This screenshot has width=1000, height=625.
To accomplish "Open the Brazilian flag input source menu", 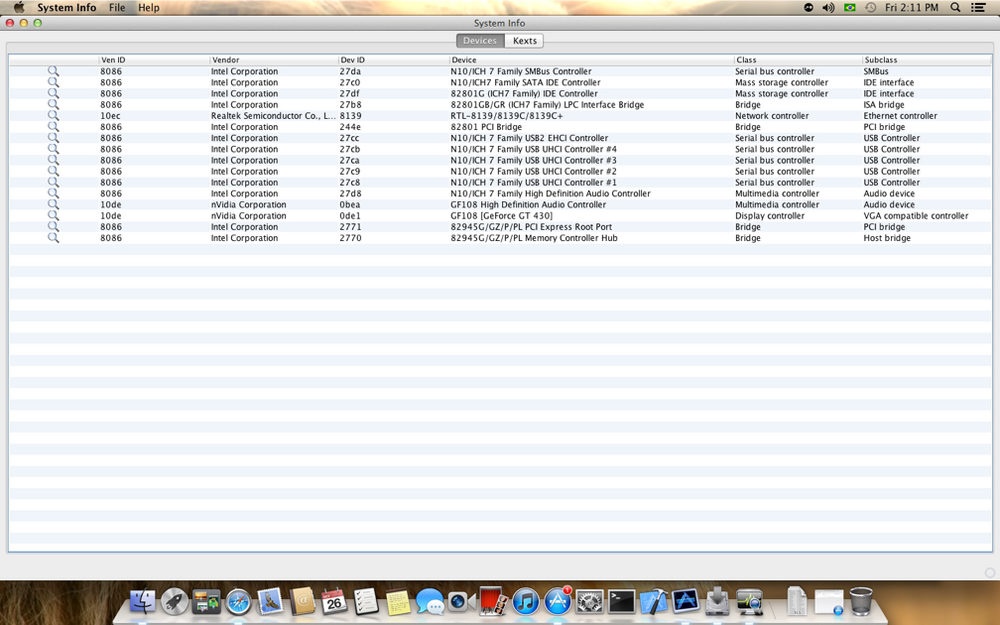I will tap(850, 7).
